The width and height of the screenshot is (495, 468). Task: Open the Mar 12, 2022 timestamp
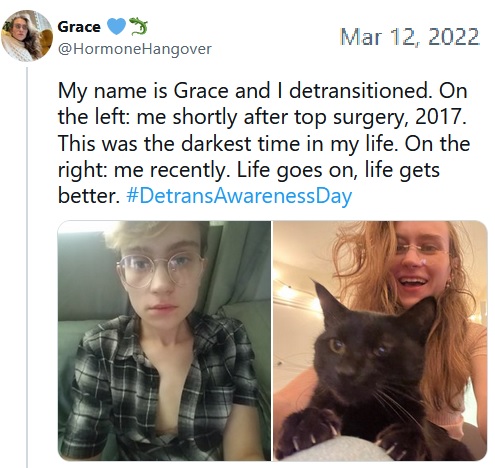(x=410, y=37)
